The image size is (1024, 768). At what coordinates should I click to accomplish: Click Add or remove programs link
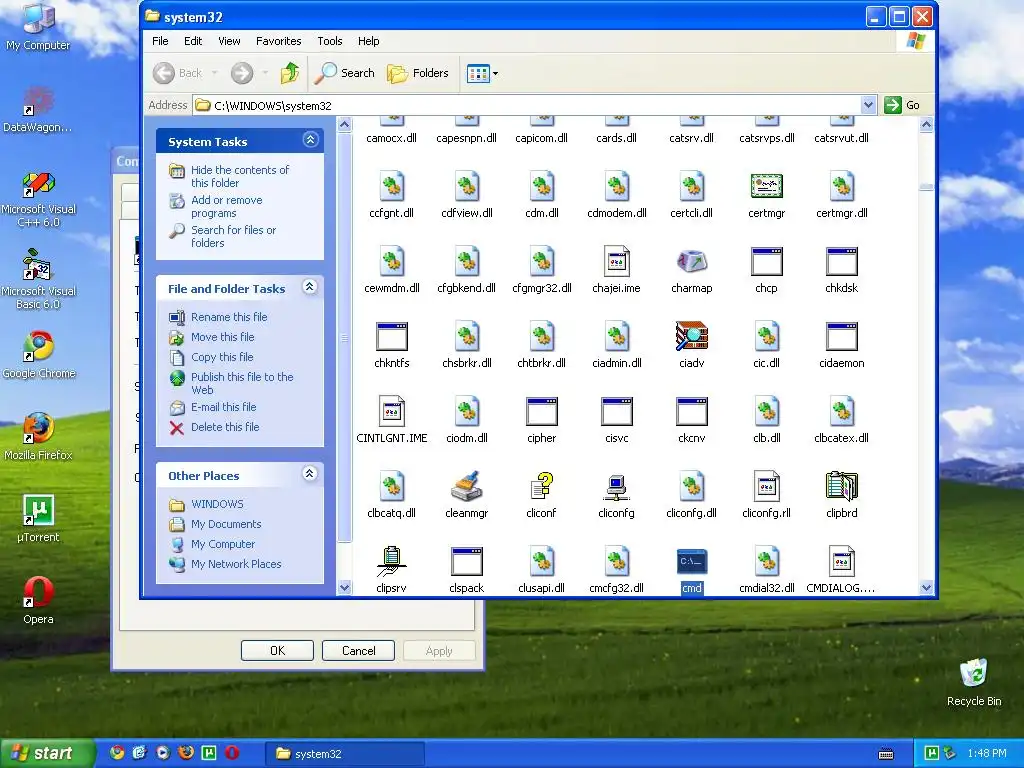(227, 206)
